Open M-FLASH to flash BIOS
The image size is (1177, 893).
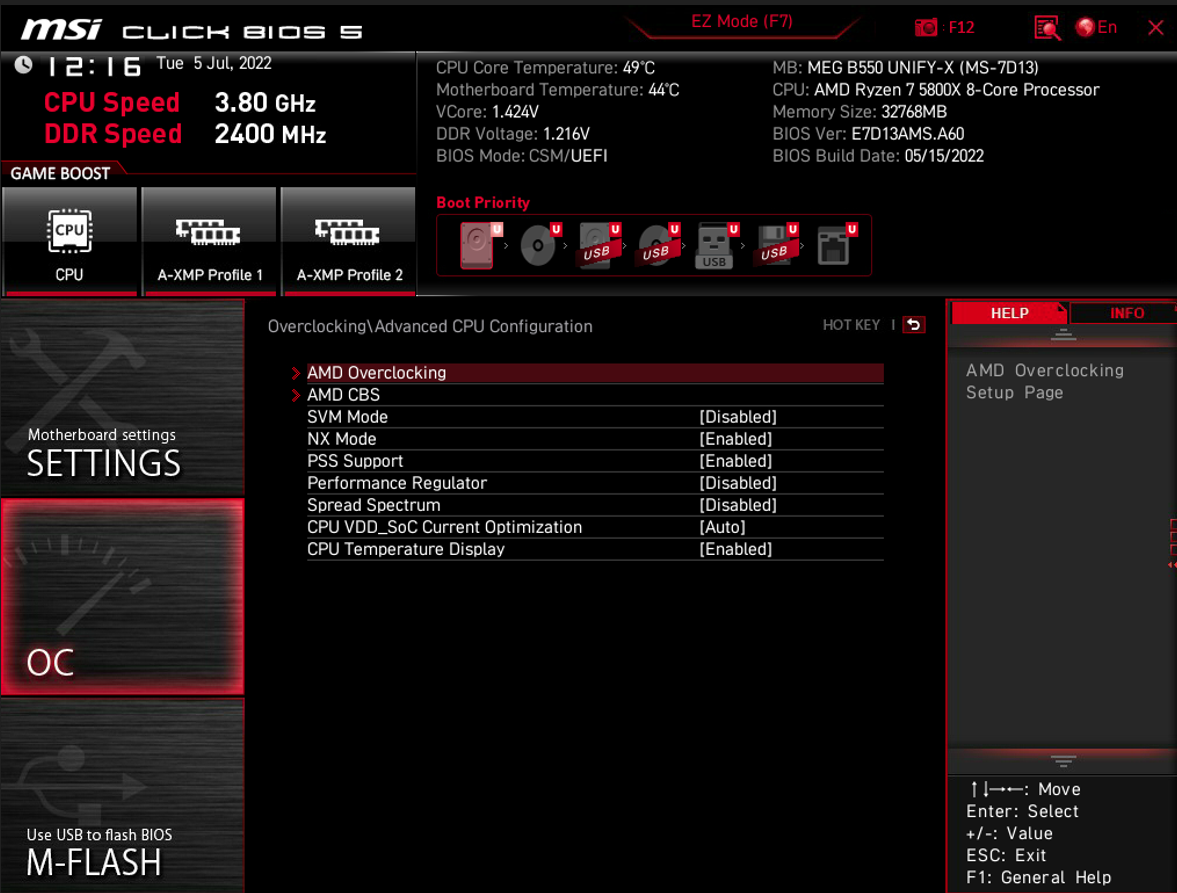pos(122,796)
